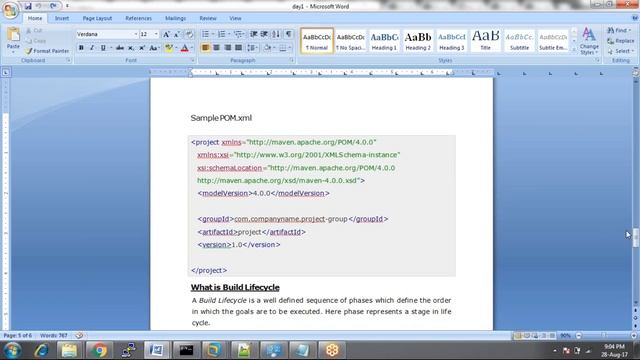
Task: Open the Review tab
Action: click(x=208, y=18)
